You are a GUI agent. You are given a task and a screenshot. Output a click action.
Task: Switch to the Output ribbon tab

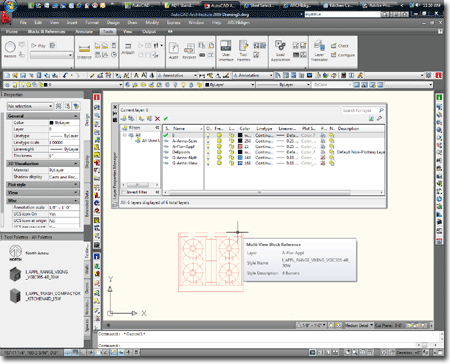tap(149, 31)
